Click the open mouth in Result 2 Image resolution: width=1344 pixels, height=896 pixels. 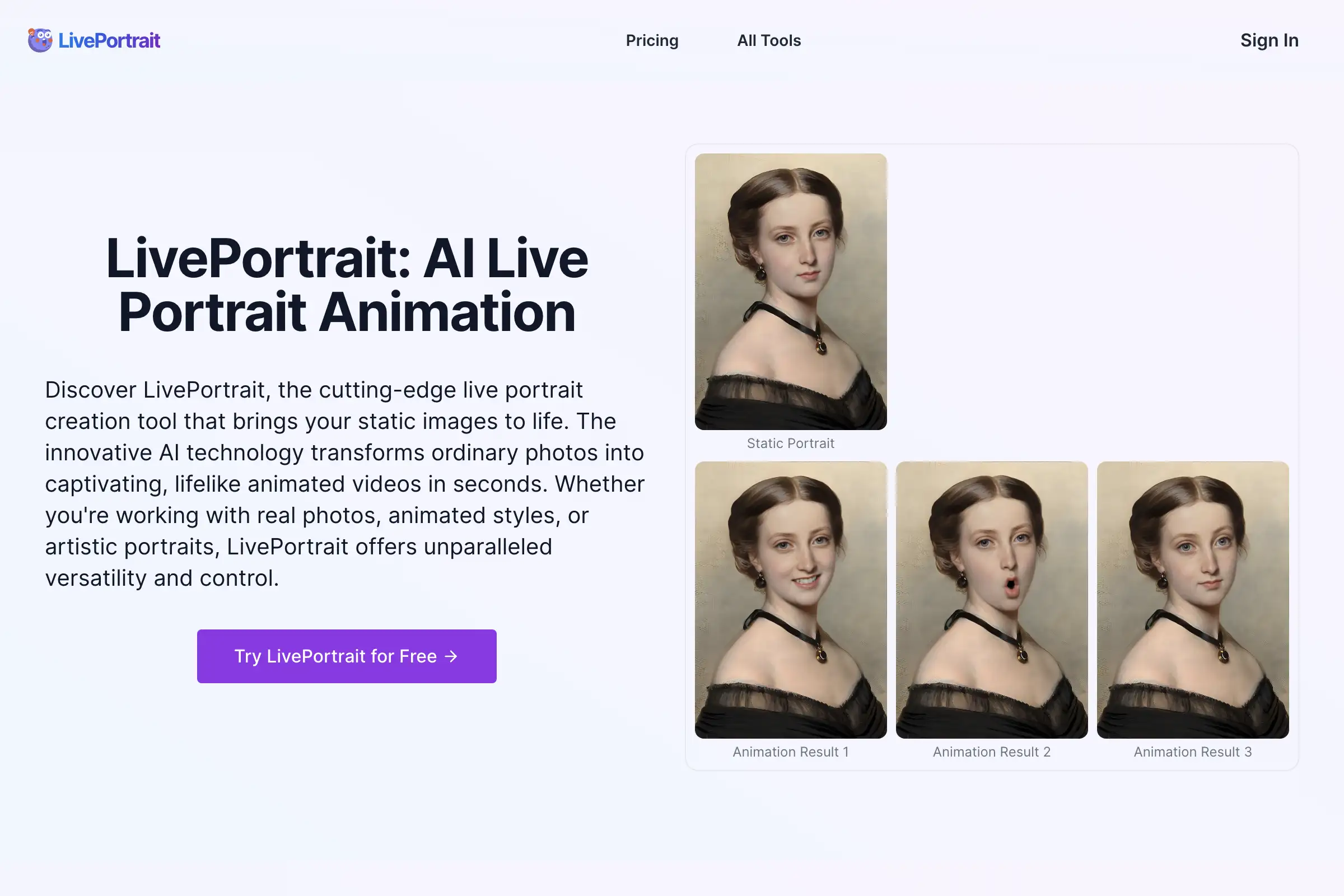click(1011, 585)
